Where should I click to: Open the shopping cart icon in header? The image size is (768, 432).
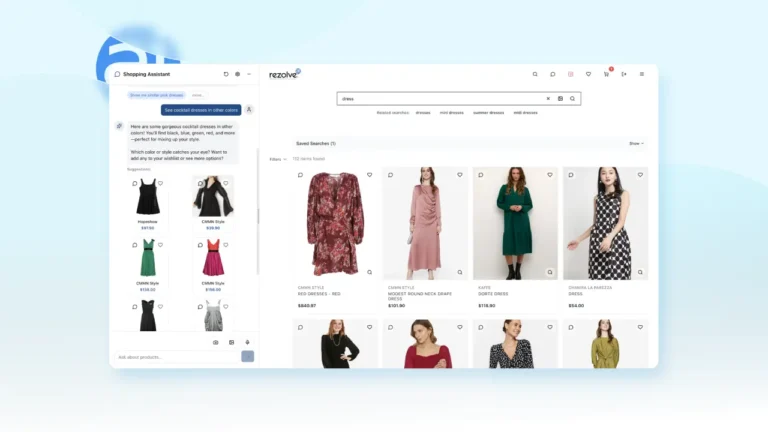pyautogui.click(x=607, y=74)
